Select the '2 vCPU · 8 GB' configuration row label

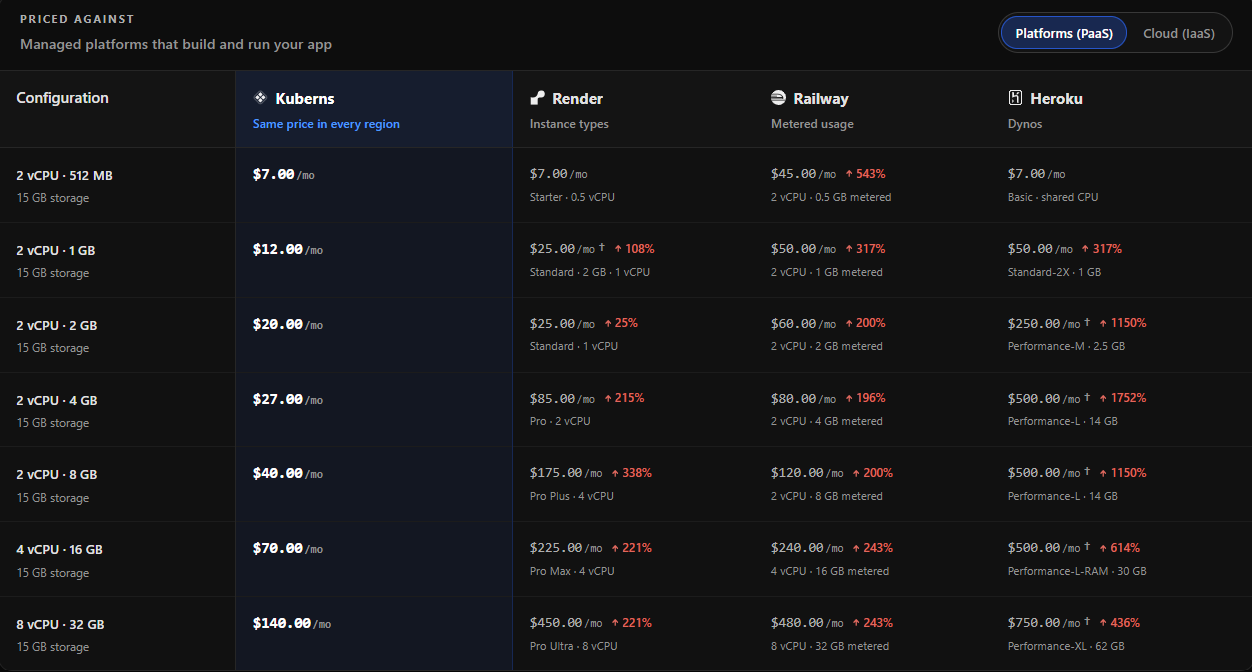[x=57, y=475]
